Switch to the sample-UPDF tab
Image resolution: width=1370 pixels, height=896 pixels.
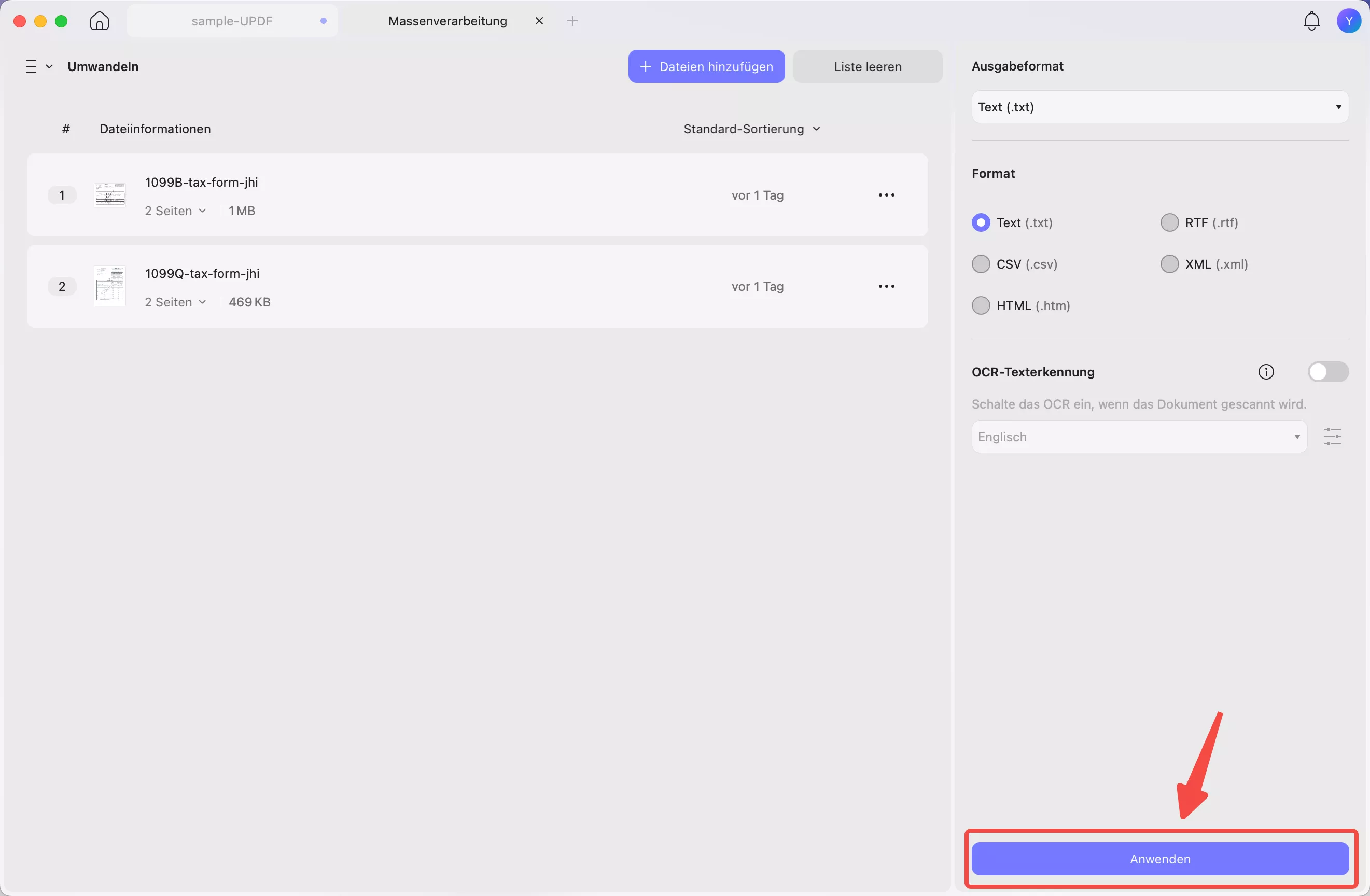[x=232, y=21]
